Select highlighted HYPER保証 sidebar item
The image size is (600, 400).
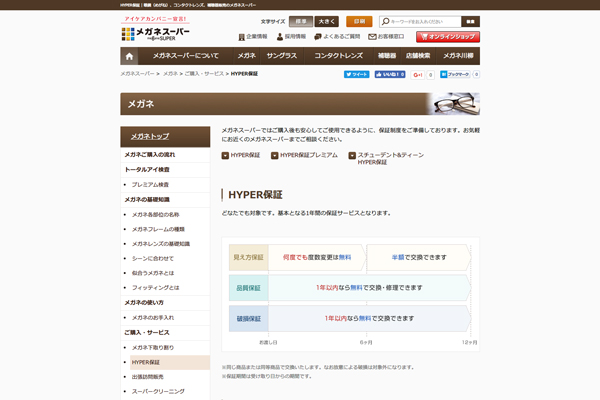click(x=170, y=362)
